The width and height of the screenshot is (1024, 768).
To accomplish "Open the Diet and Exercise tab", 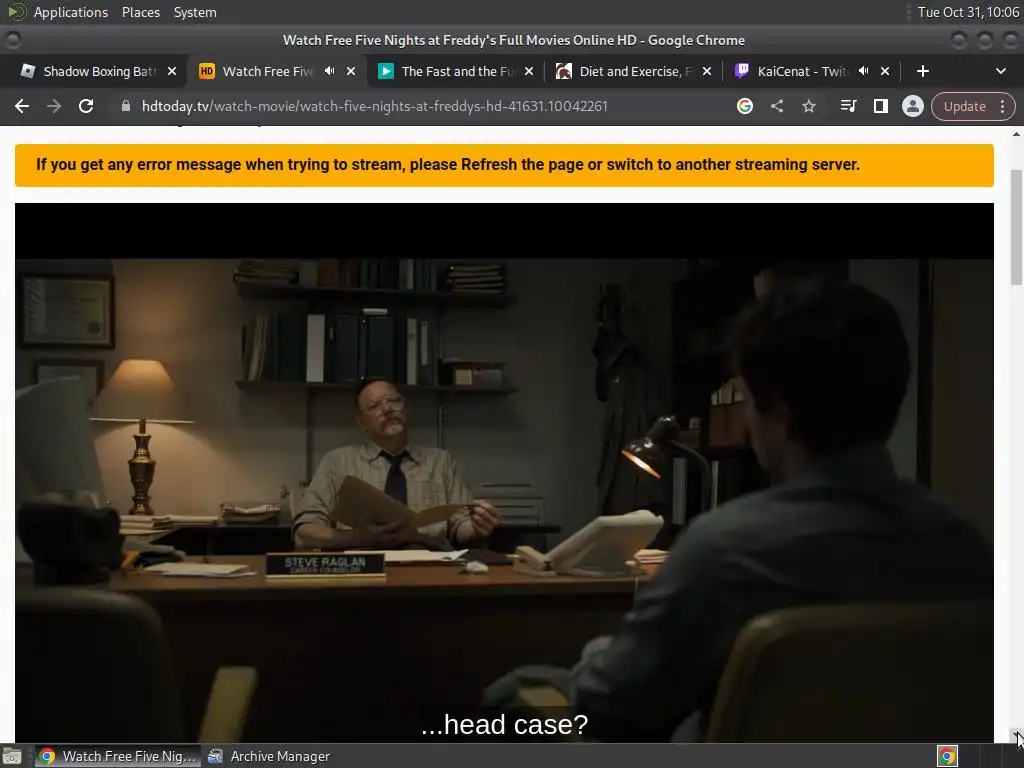I will tap(635, 71).
